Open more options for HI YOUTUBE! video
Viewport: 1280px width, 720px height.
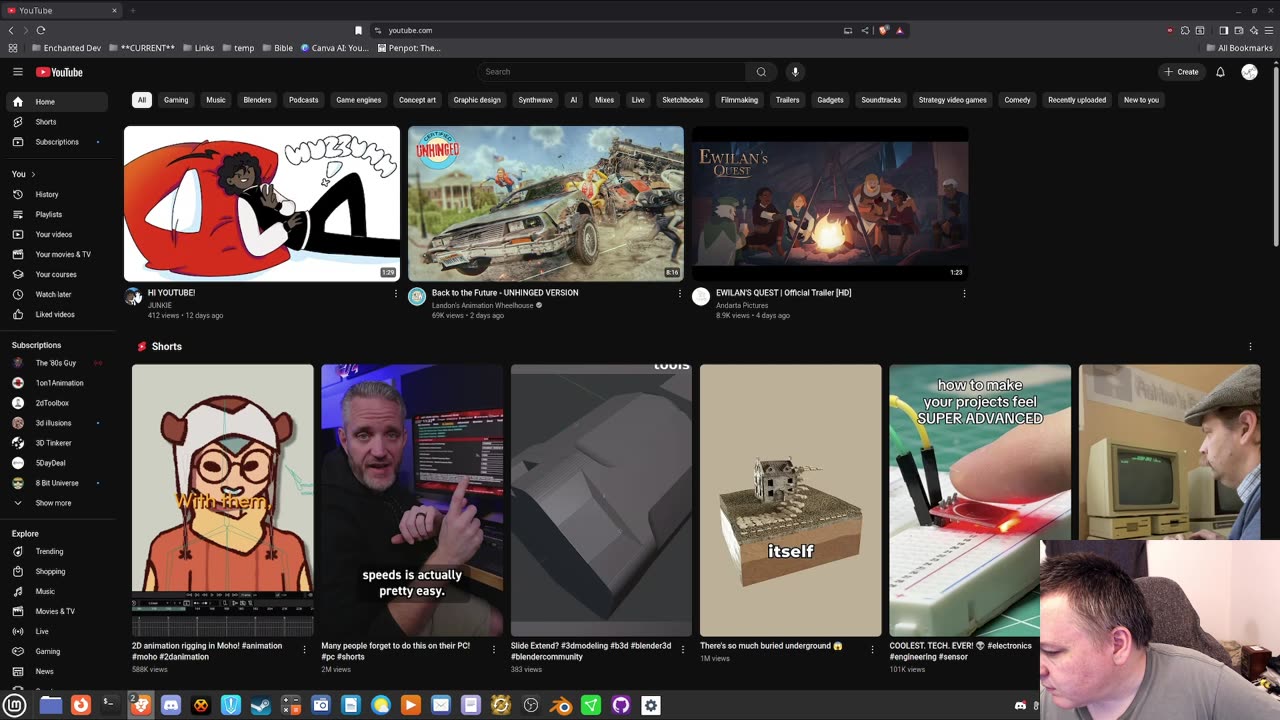click(396, 294)
